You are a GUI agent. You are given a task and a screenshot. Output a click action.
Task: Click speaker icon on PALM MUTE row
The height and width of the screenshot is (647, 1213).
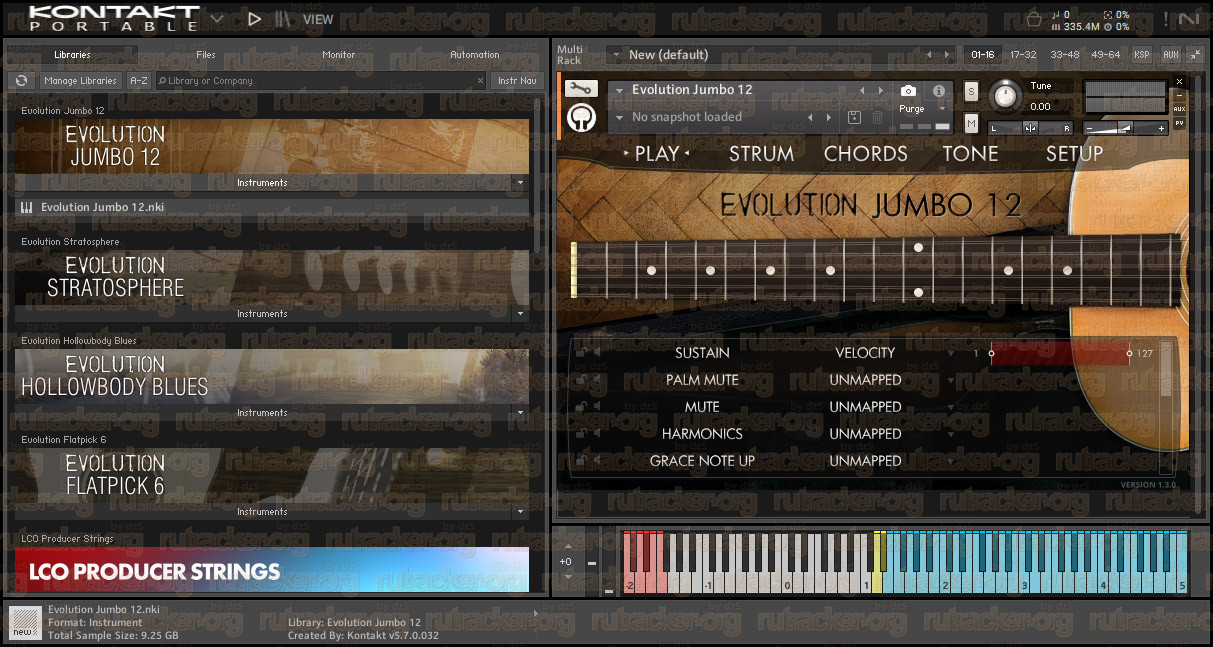click(596, 379)
